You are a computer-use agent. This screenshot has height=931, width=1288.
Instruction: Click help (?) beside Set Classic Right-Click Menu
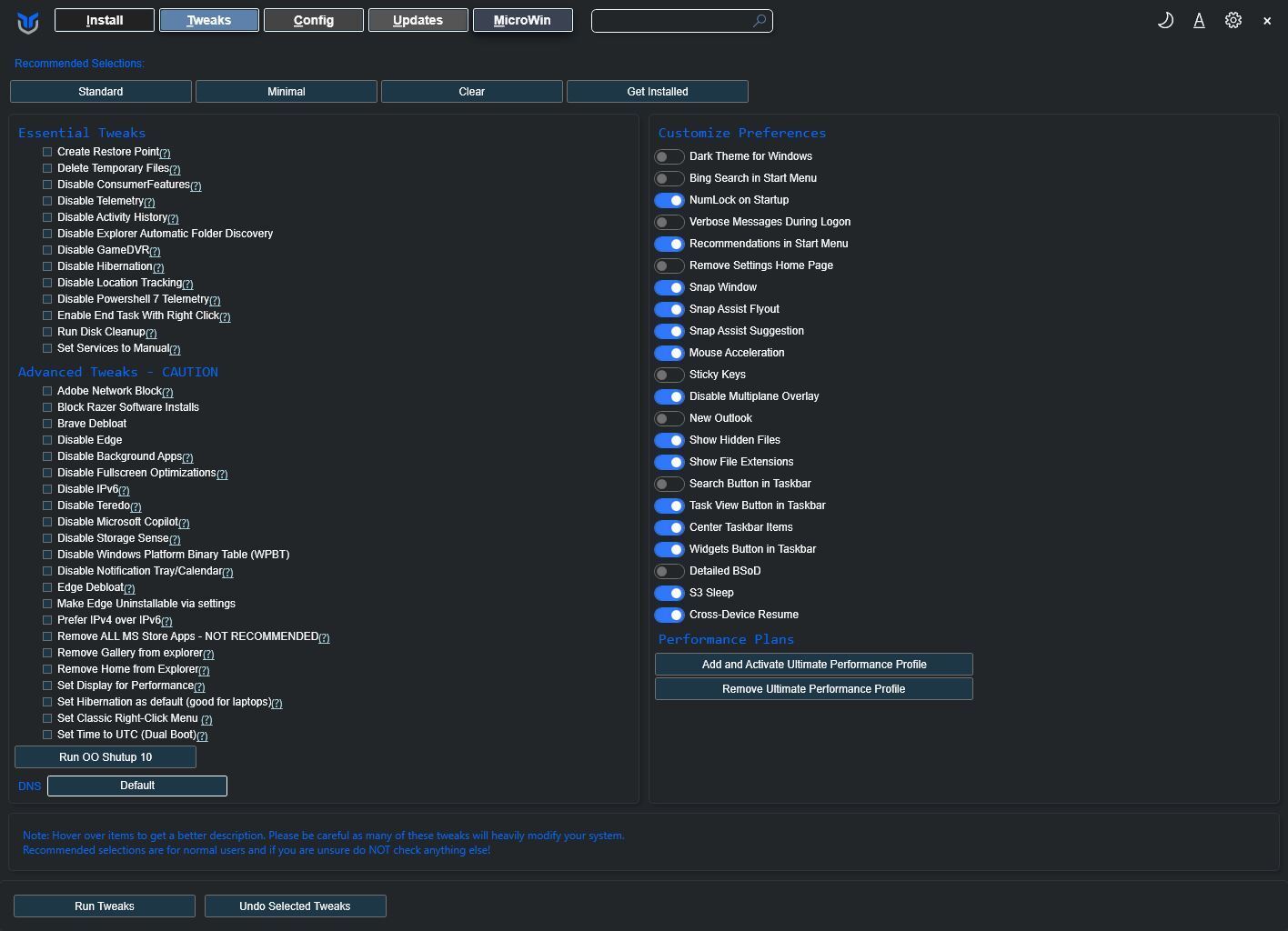206,719
